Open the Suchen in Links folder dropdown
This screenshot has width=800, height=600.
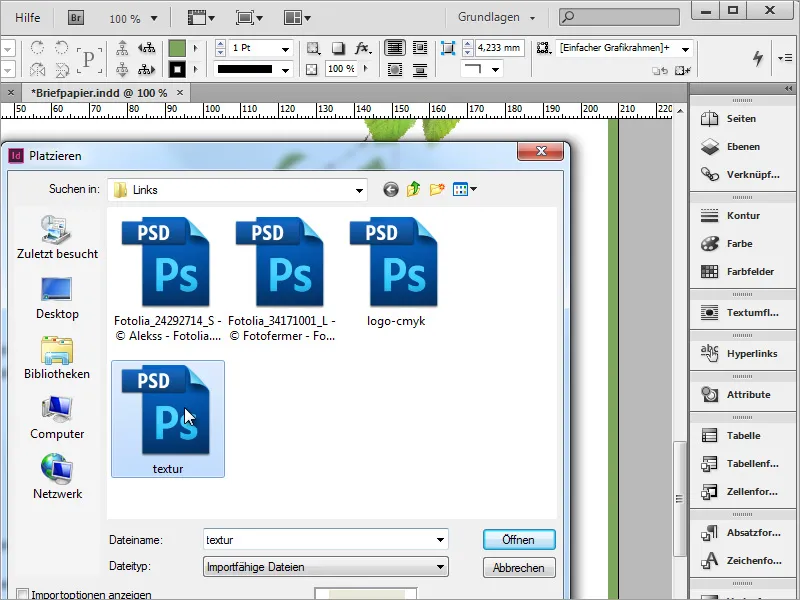coord(359,190)
